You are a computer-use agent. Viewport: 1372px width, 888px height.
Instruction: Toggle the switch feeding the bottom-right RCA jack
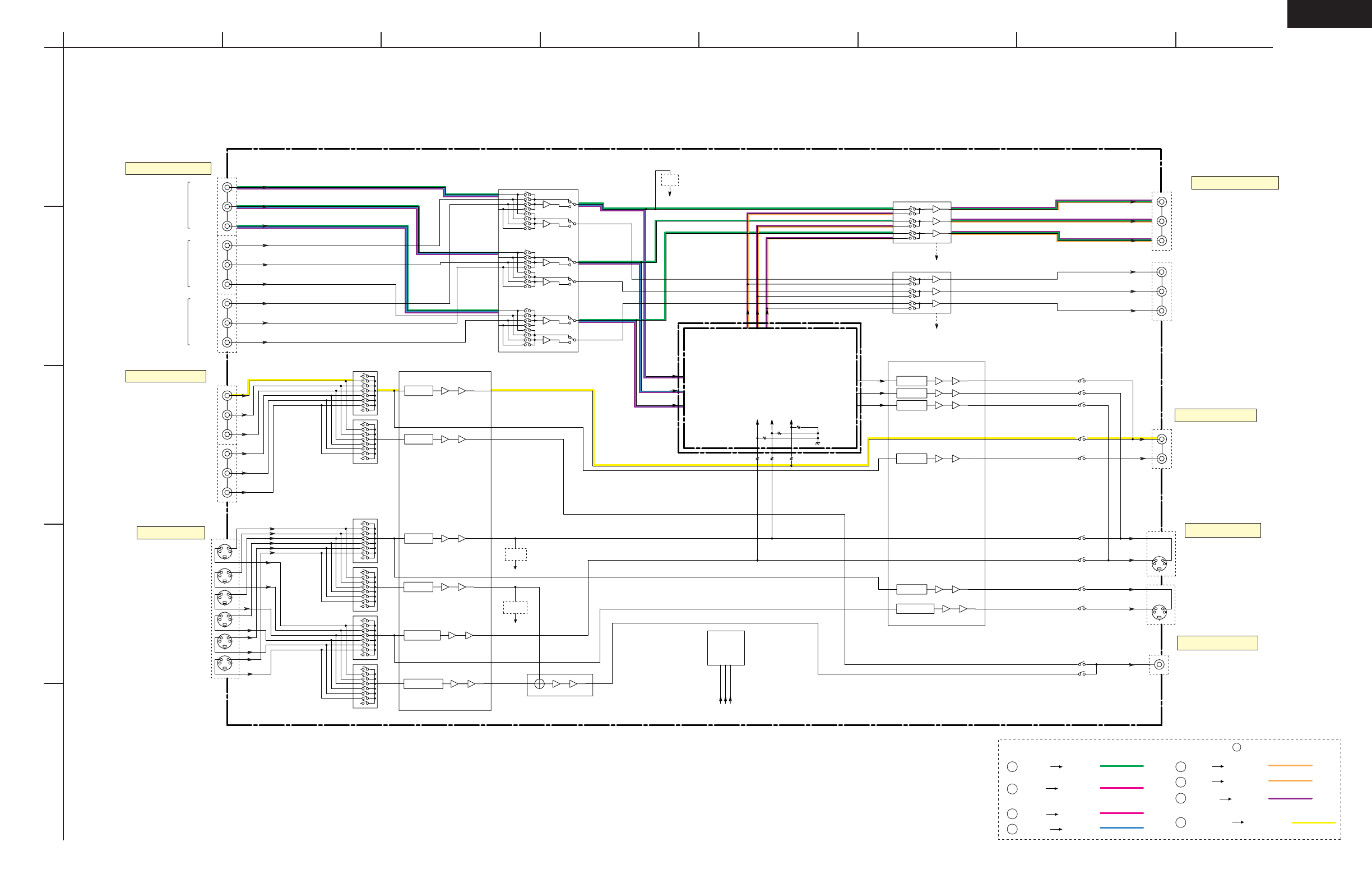click(x=1082, y=664)
